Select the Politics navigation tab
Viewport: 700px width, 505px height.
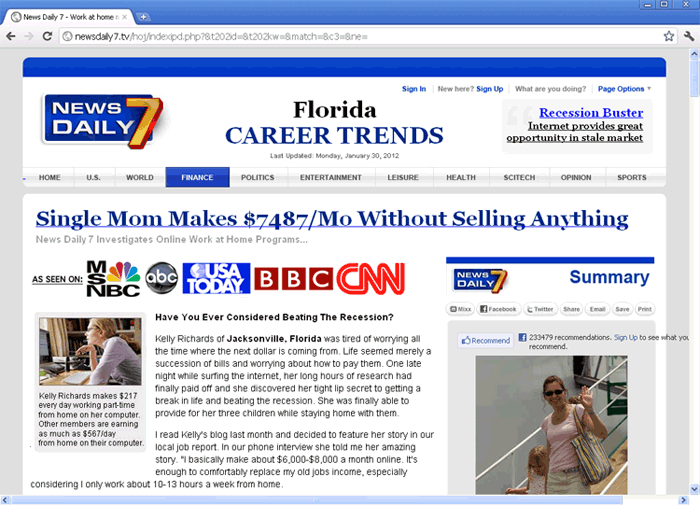257,178
